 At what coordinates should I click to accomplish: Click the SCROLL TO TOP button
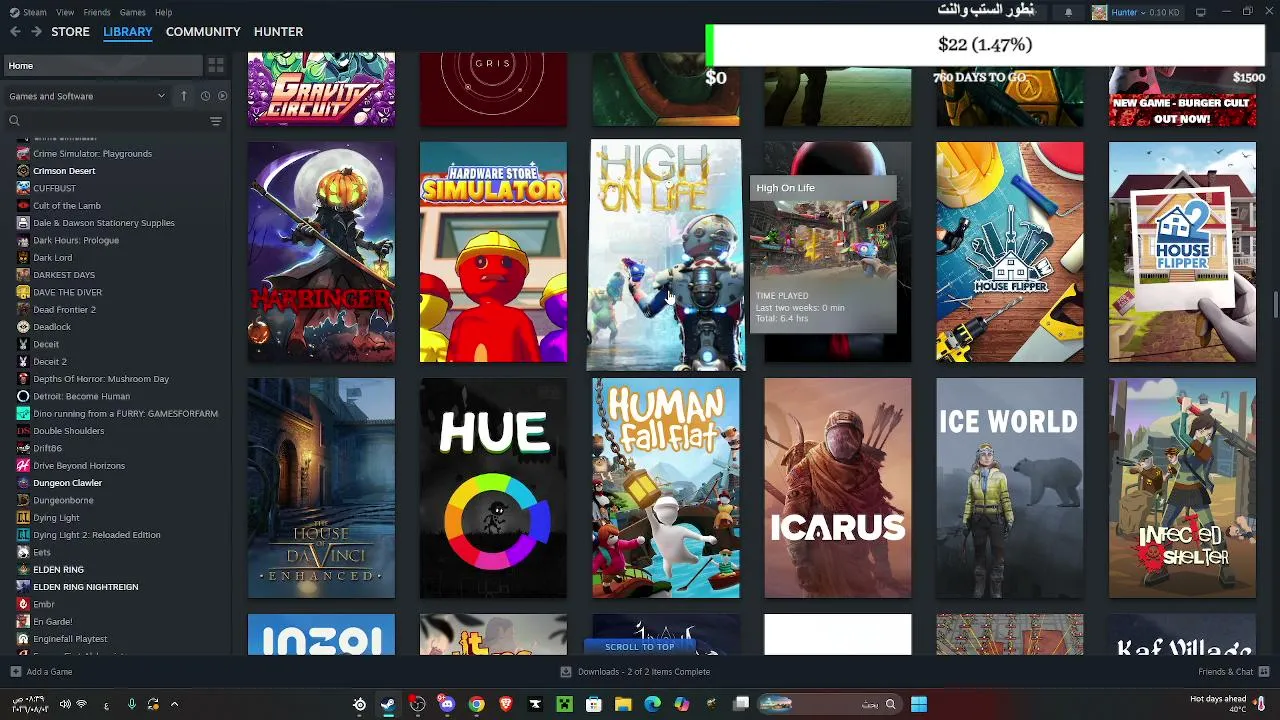(639, 647)
